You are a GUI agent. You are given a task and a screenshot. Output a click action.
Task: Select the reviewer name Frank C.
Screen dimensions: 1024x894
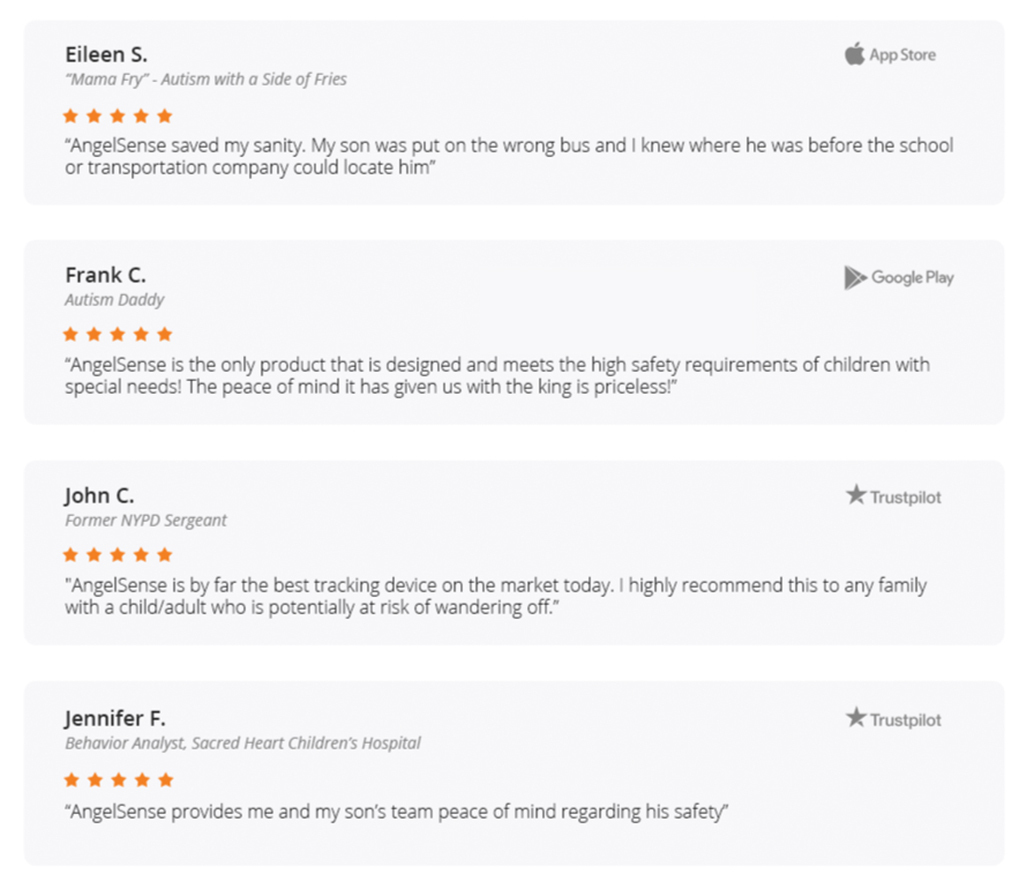click(x=106, y=275)
